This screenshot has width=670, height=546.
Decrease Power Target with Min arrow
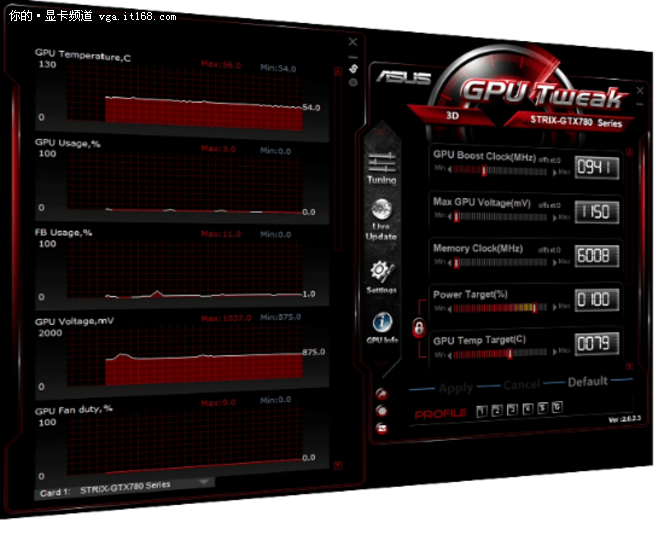(450, 309)
